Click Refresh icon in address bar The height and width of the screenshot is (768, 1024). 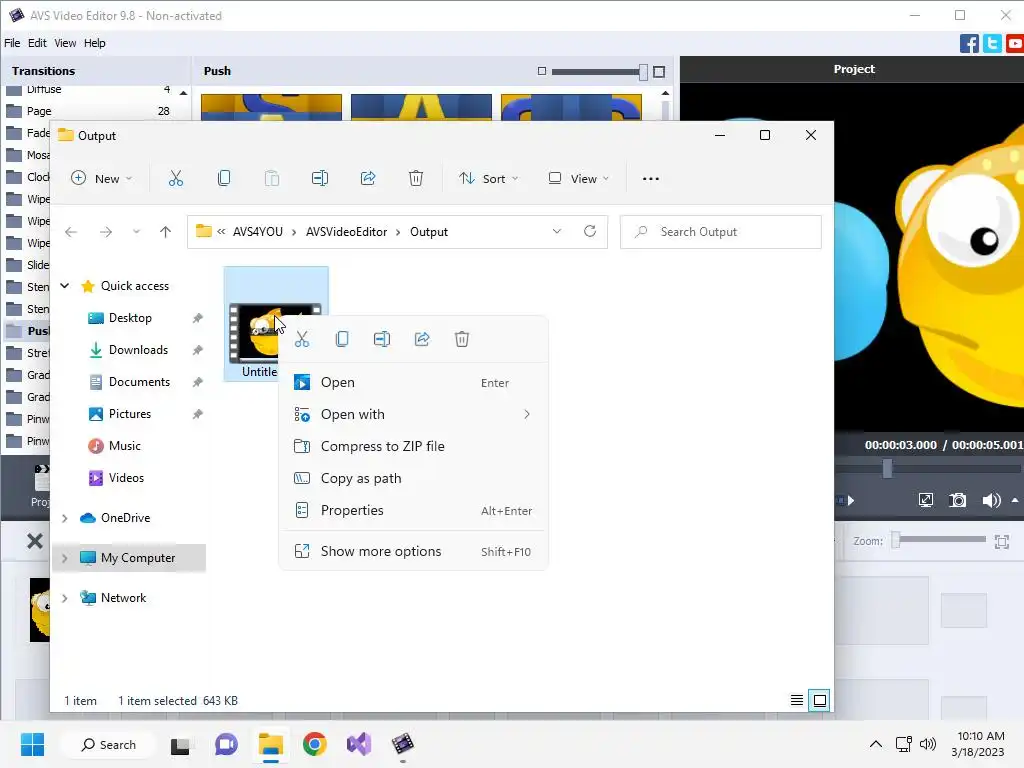(590, 231)
